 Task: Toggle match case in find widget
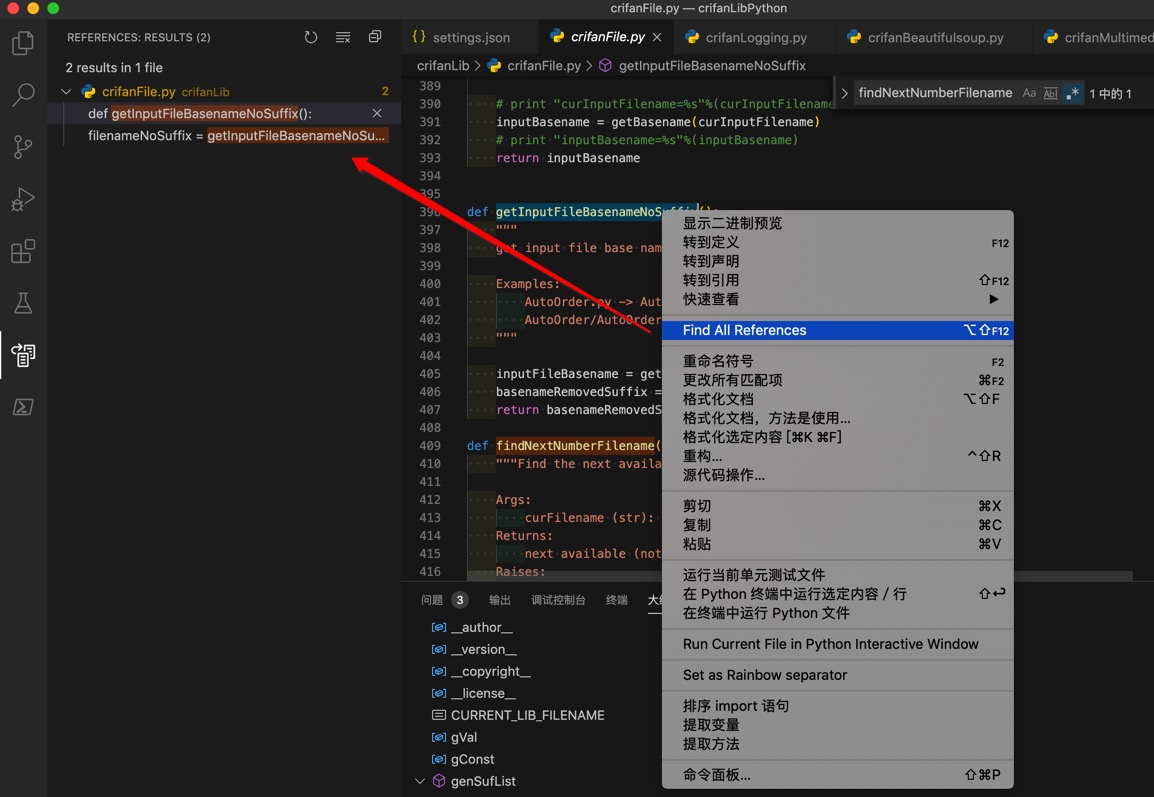pos(1029,93)
